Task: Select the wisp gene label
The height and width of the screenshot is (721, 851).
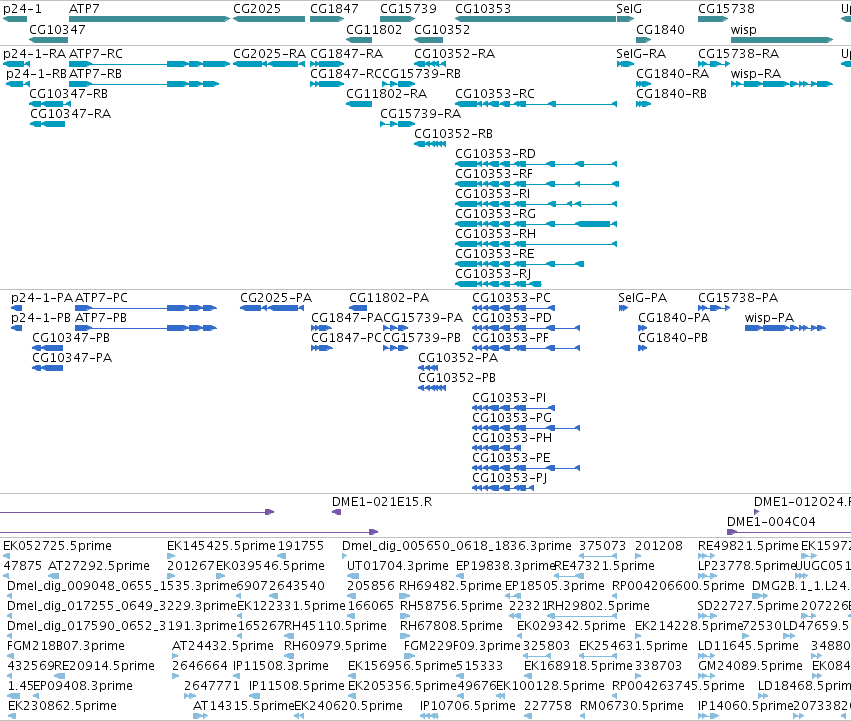Action: [x=744, y=30]
